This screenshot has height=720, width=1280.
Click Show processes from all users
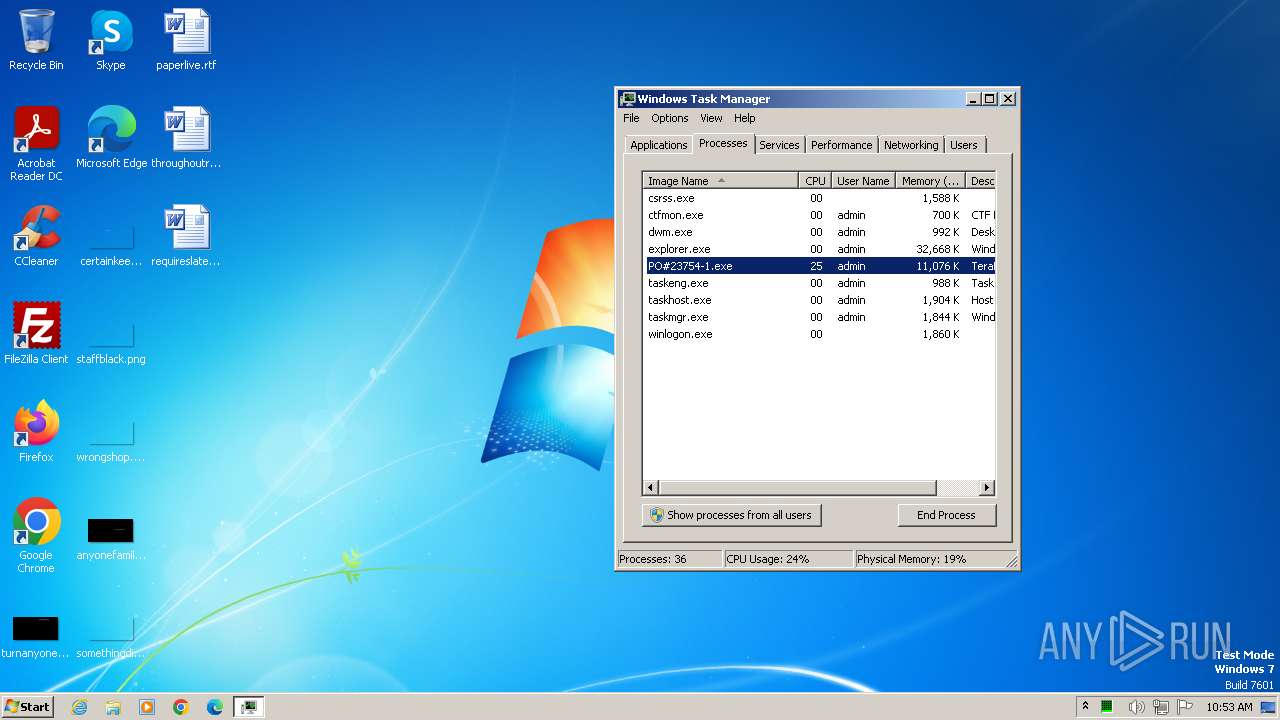(732, 515)
